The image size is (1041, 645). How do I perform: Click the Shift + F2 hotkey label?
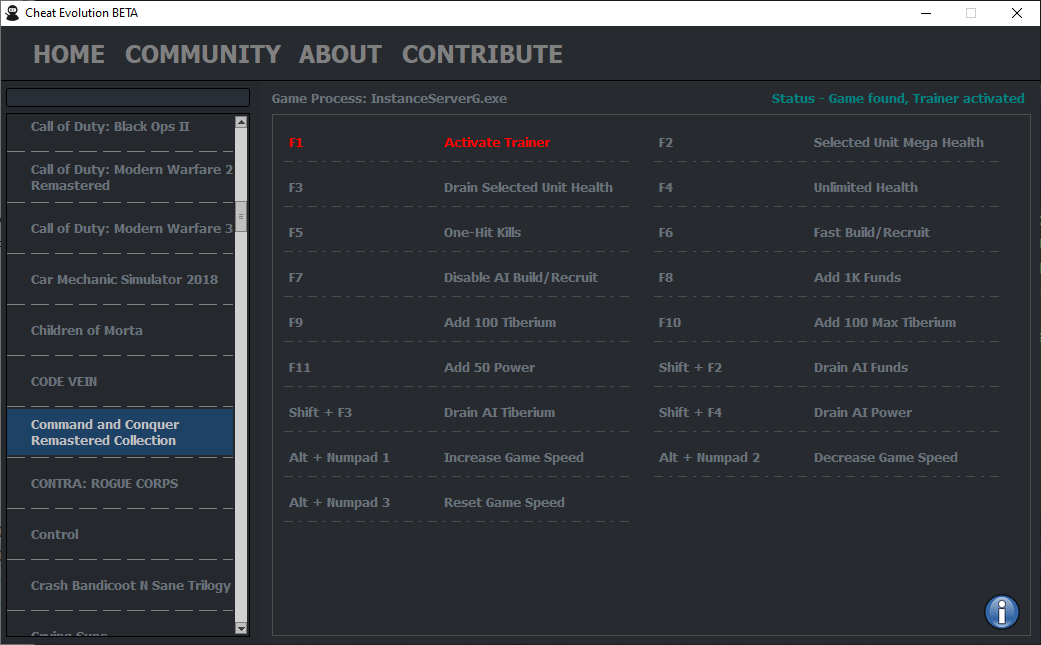coord(690,368)
